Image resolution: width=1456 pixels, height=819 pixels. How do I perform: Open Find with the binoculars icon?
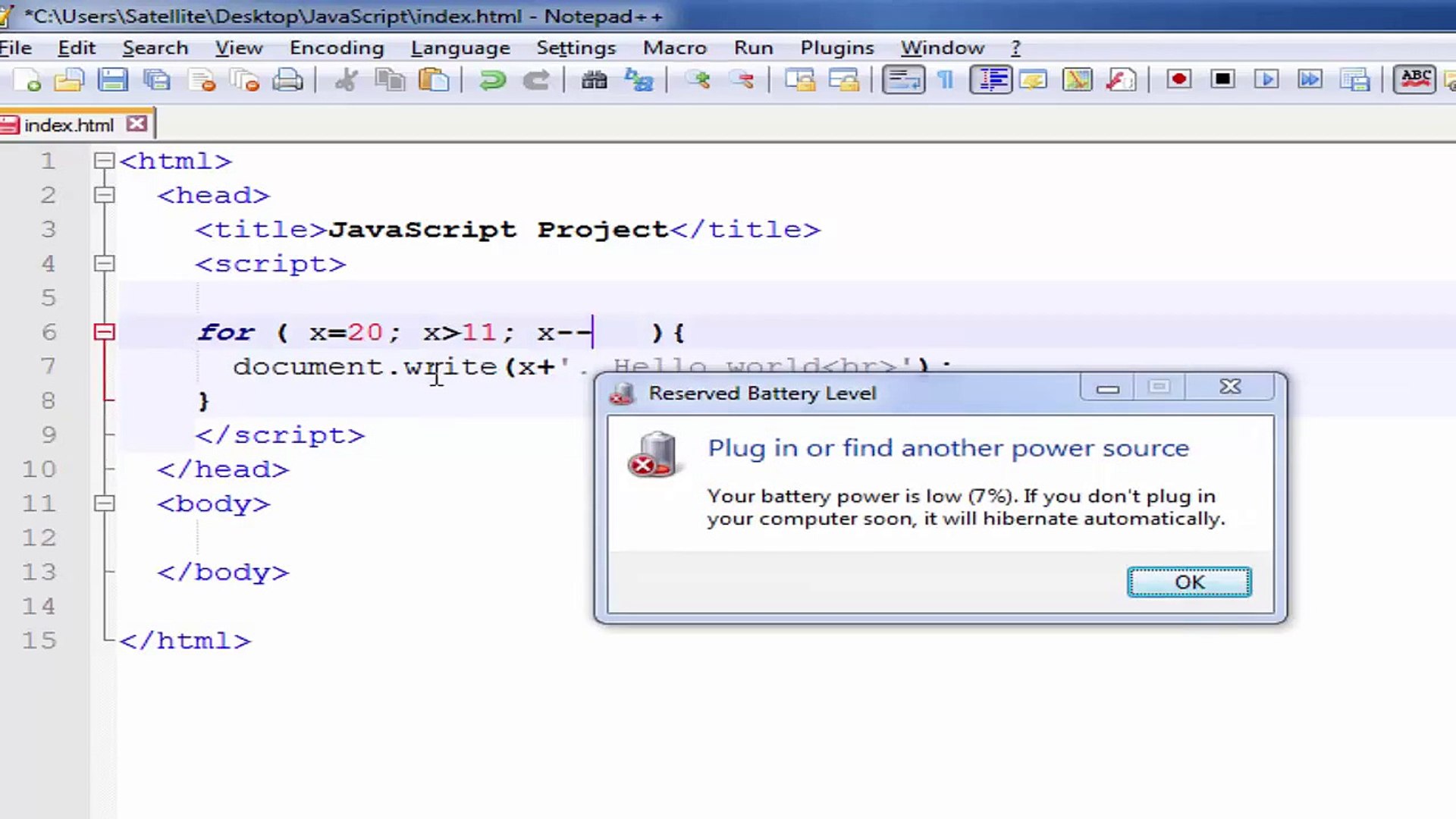[x=595, y=80]
